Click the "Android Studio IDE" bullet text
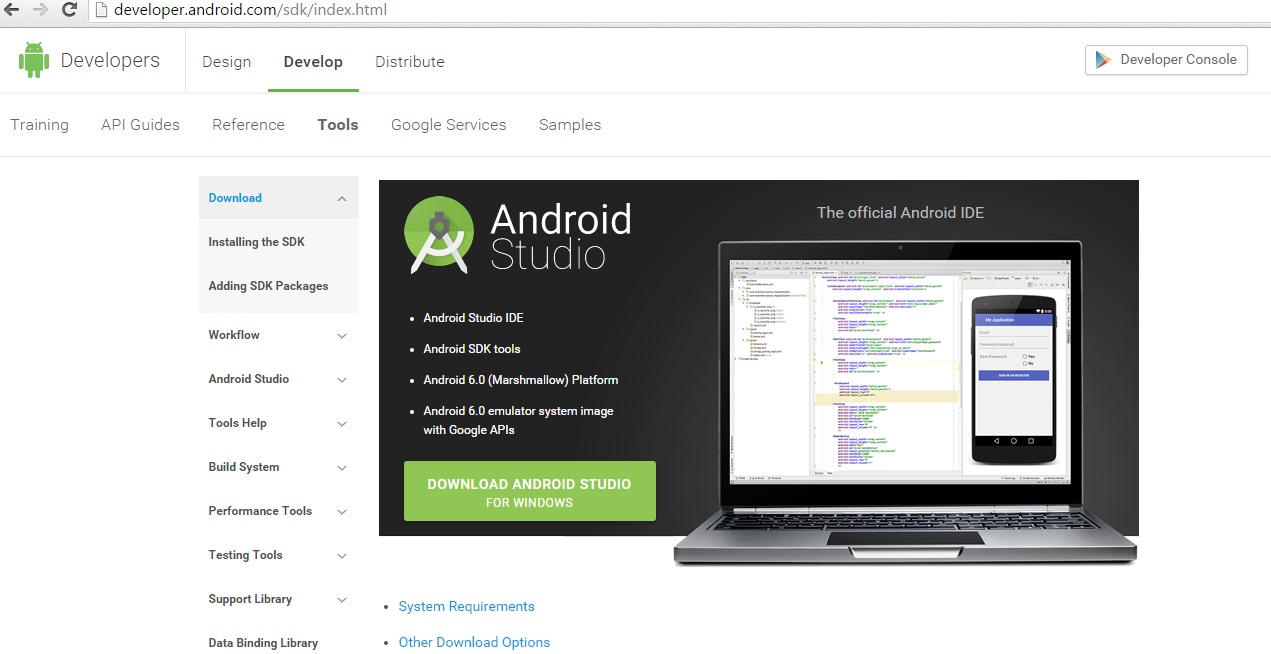The height and width of the screenshot is (654, 1271). (x=474, y=318)
